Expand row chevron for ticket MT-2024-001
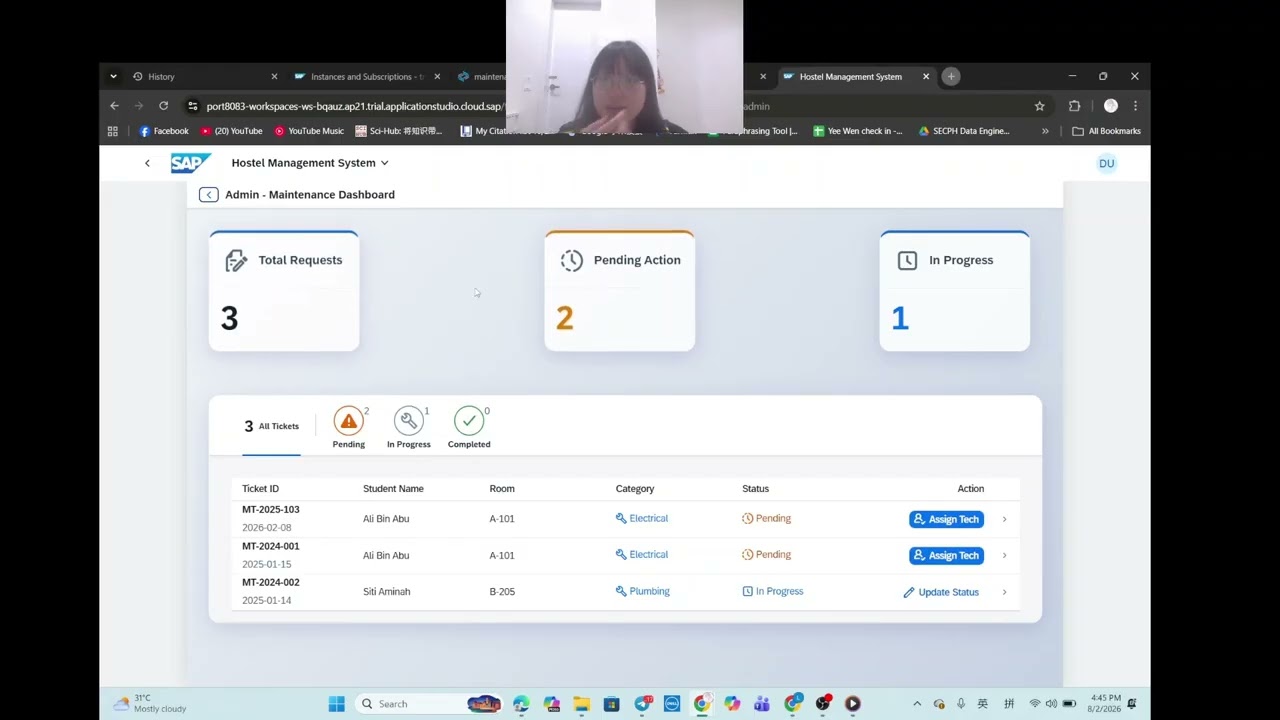Viewport: 1280px width, 720px height. pos(1004,555)
